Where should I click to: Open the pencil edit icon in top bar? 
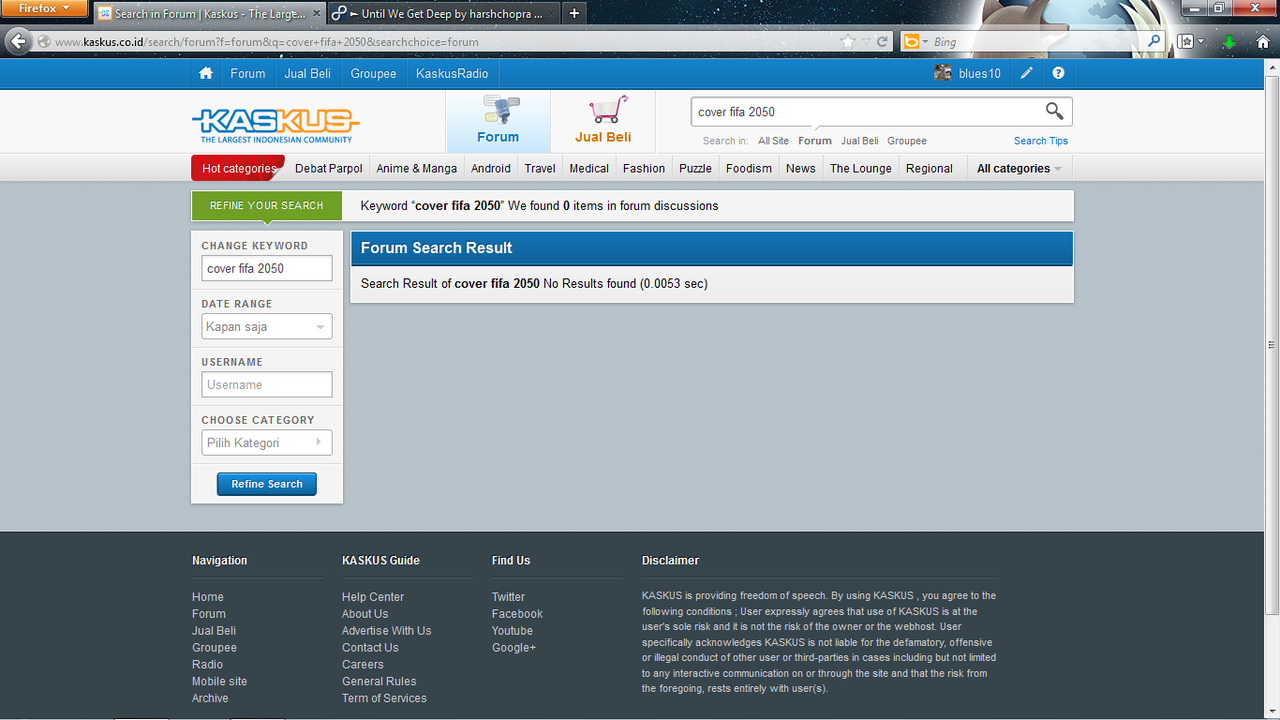[x=1027, y=73]
